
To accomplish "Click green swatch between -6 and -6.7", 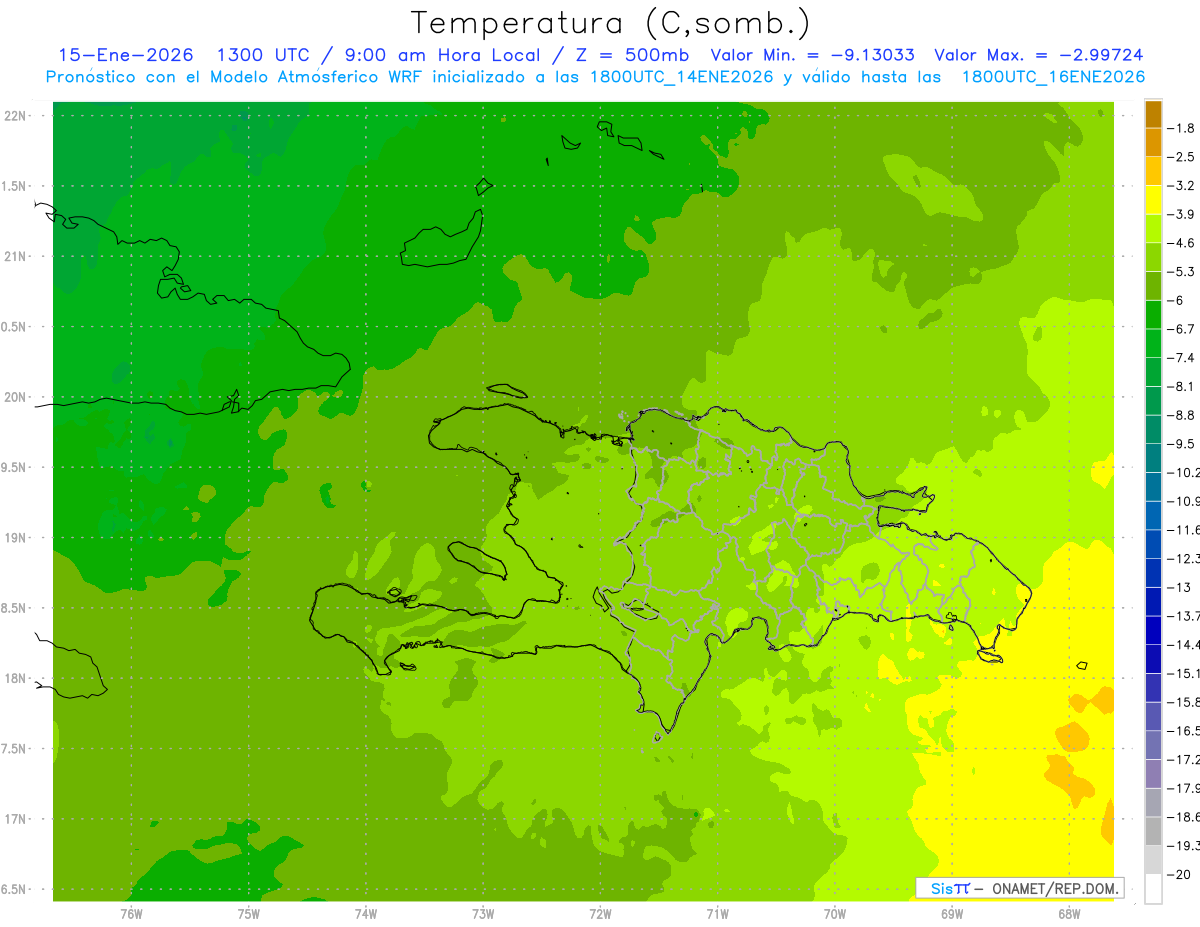I will point(1153,314).
